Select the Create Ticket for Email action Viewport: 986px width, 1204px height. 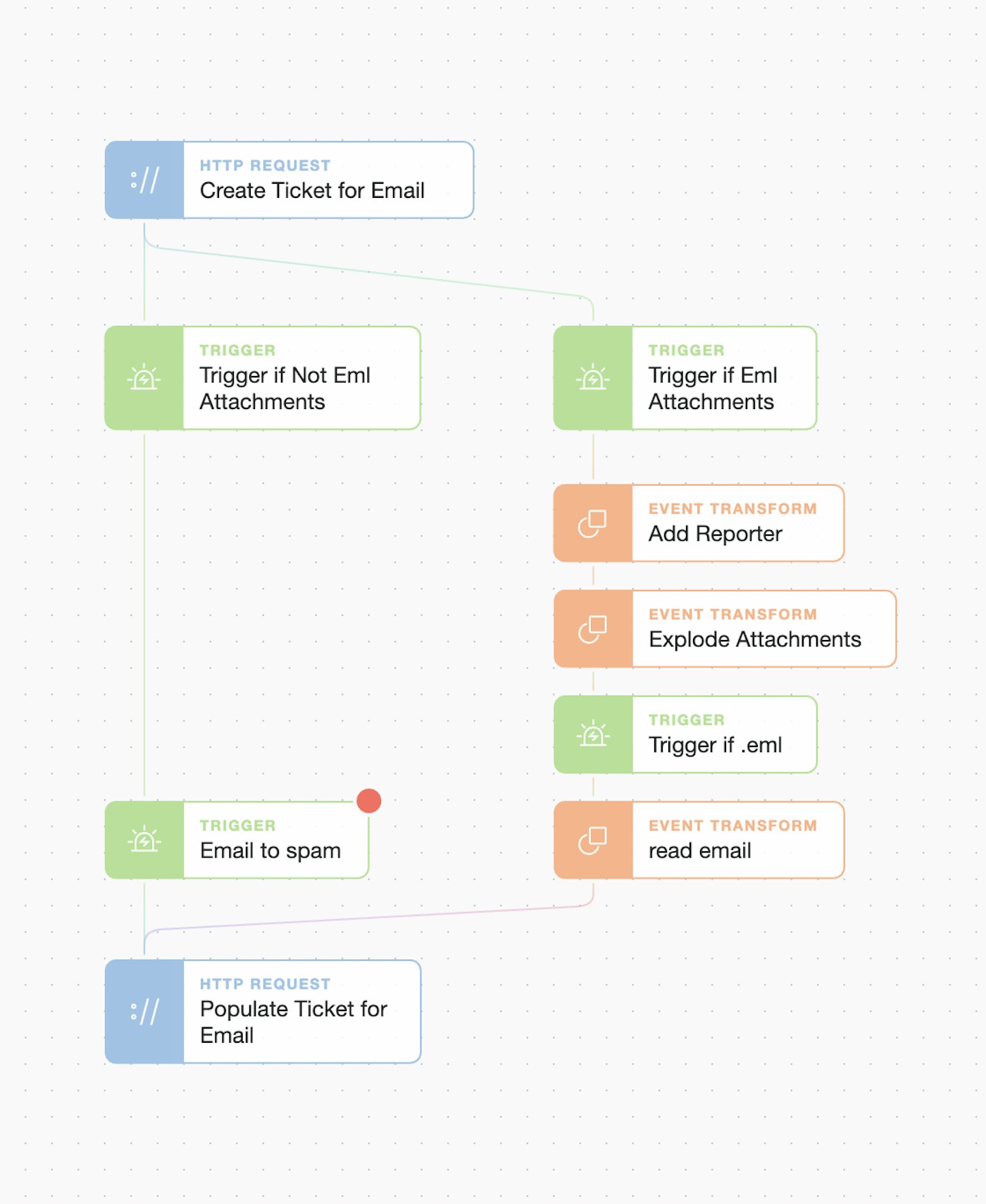click(x=312, y=190)
